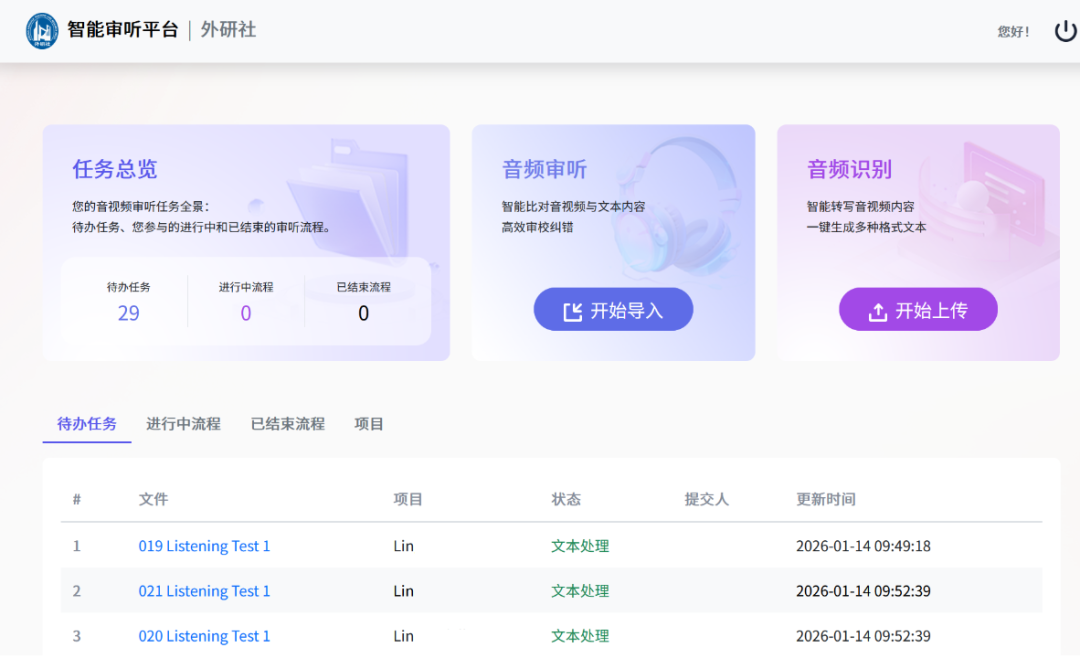Click the platform logo icon at top-left
This screenshot has height=658, width=1080.
tap(42, 31)
